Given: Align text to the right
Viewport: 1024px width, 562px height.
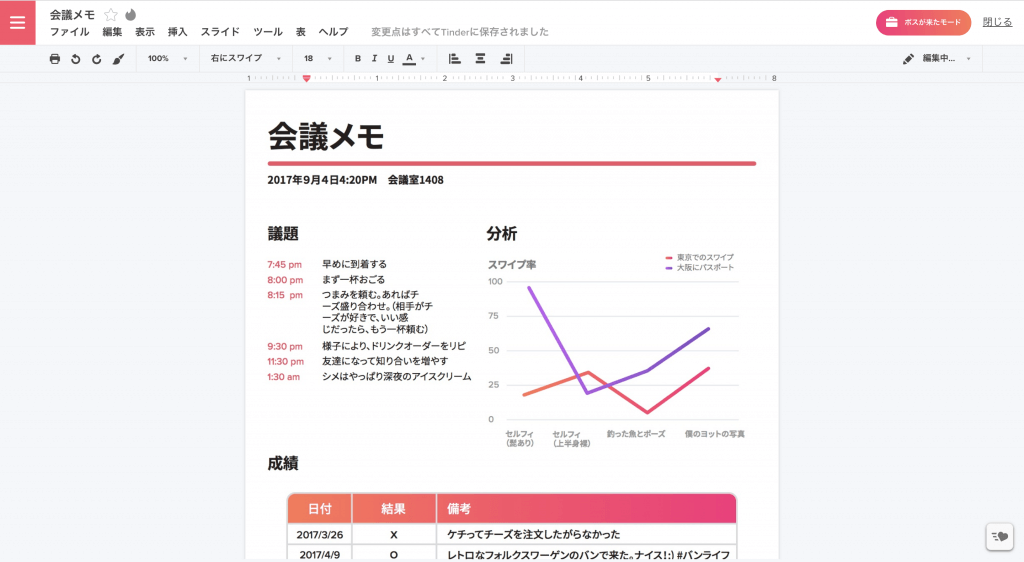Looking at the screenshot, I should click(506, 59).
